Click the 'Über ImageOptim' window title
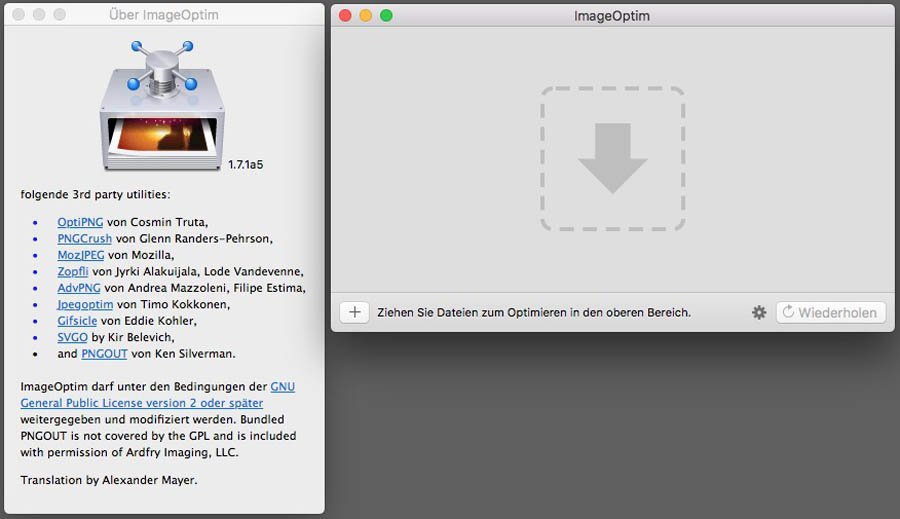 point(164,15)
